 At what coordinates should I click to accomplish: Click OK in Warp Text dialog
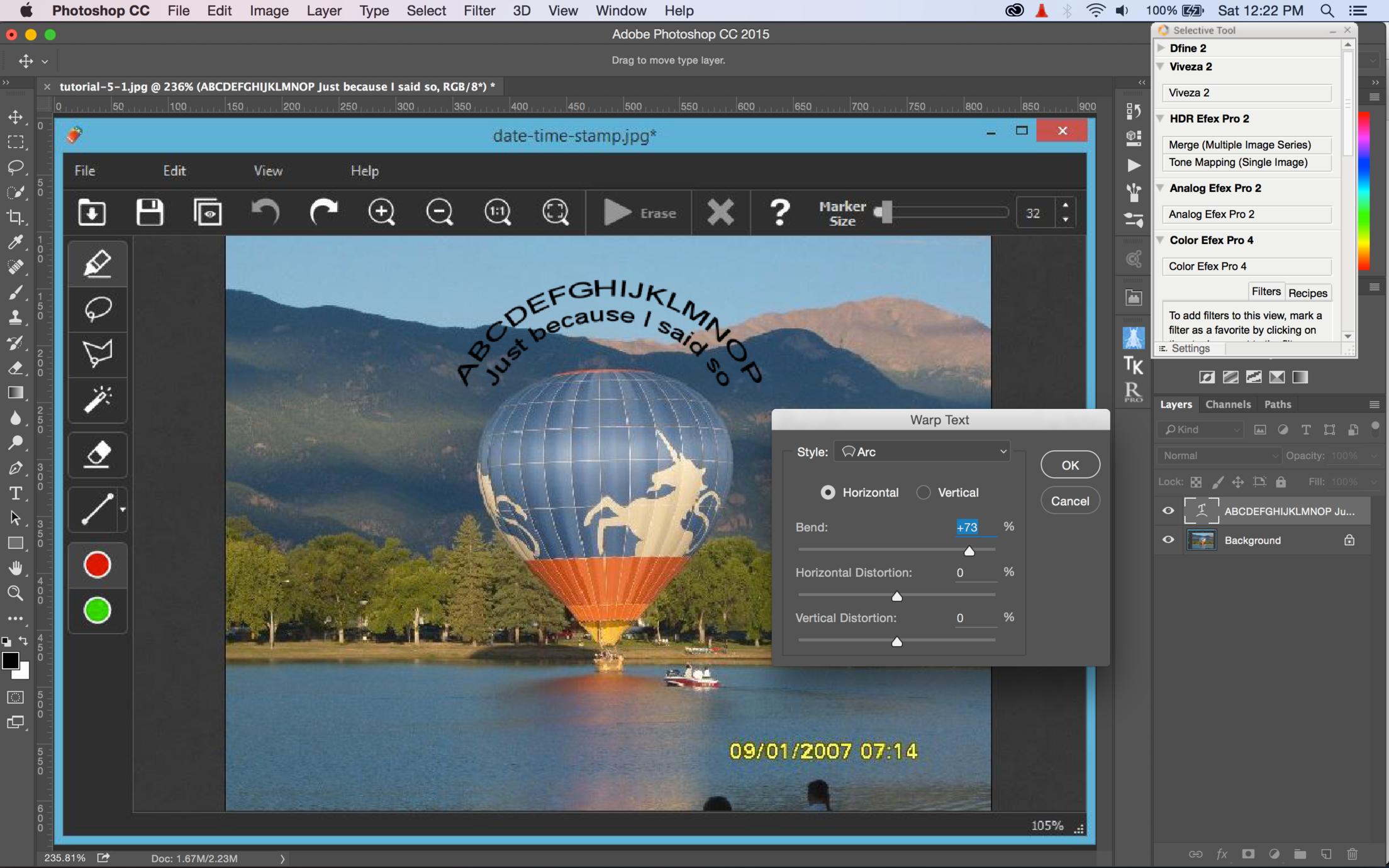click(x=1069, y=465)
